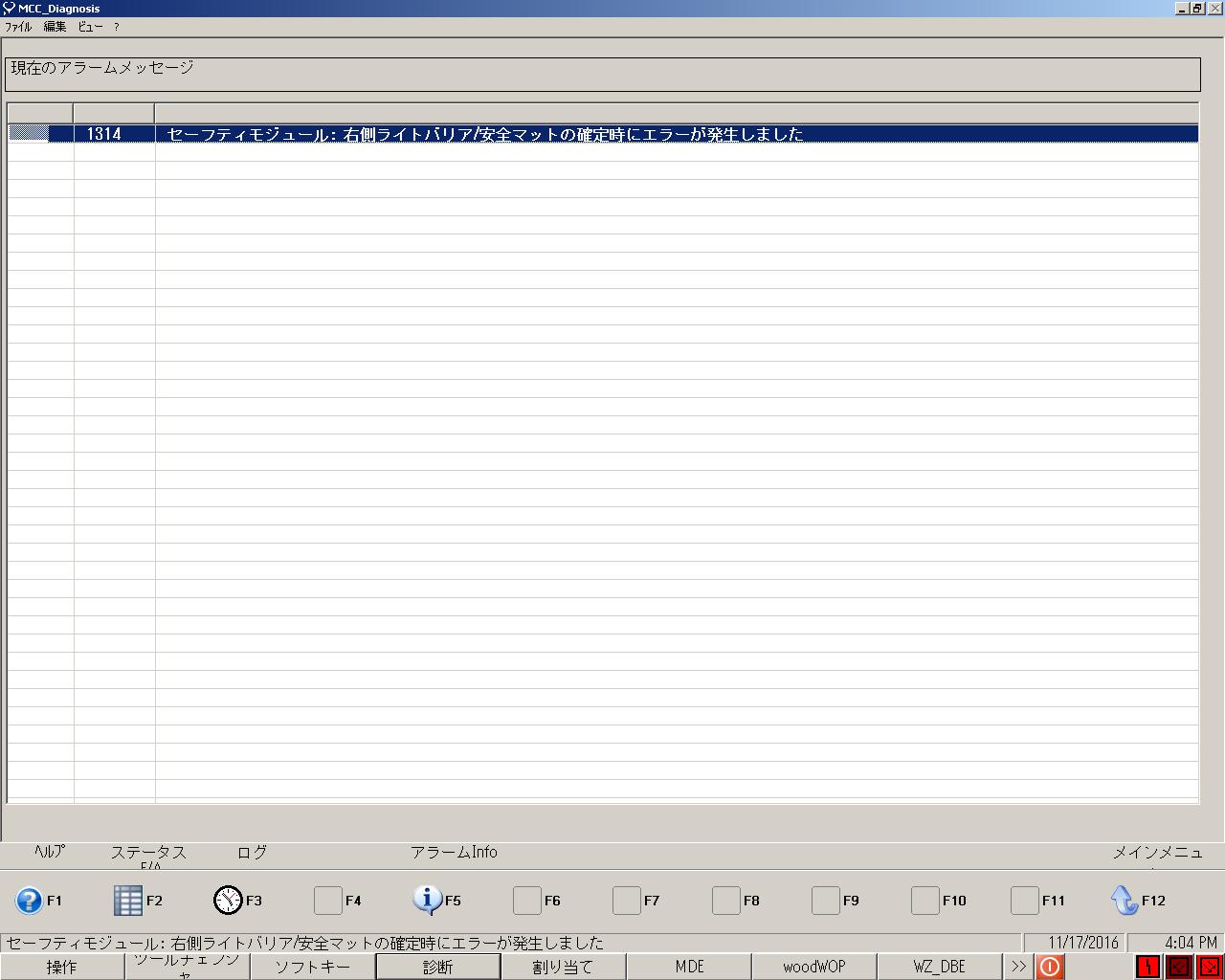Click the empty F7 softkey box
This screenshot has width=1225, height=980.
click(x=627, y=901)
